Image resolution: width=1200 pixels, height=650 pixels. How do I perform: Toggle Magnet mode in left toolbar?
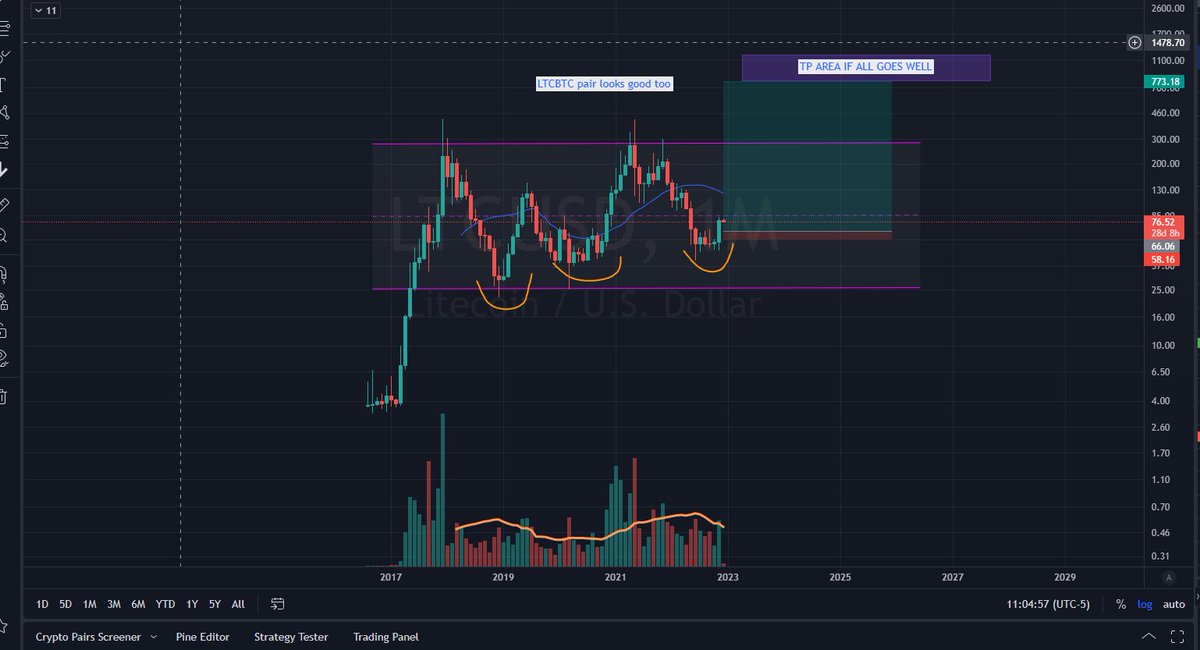(3, 272)
